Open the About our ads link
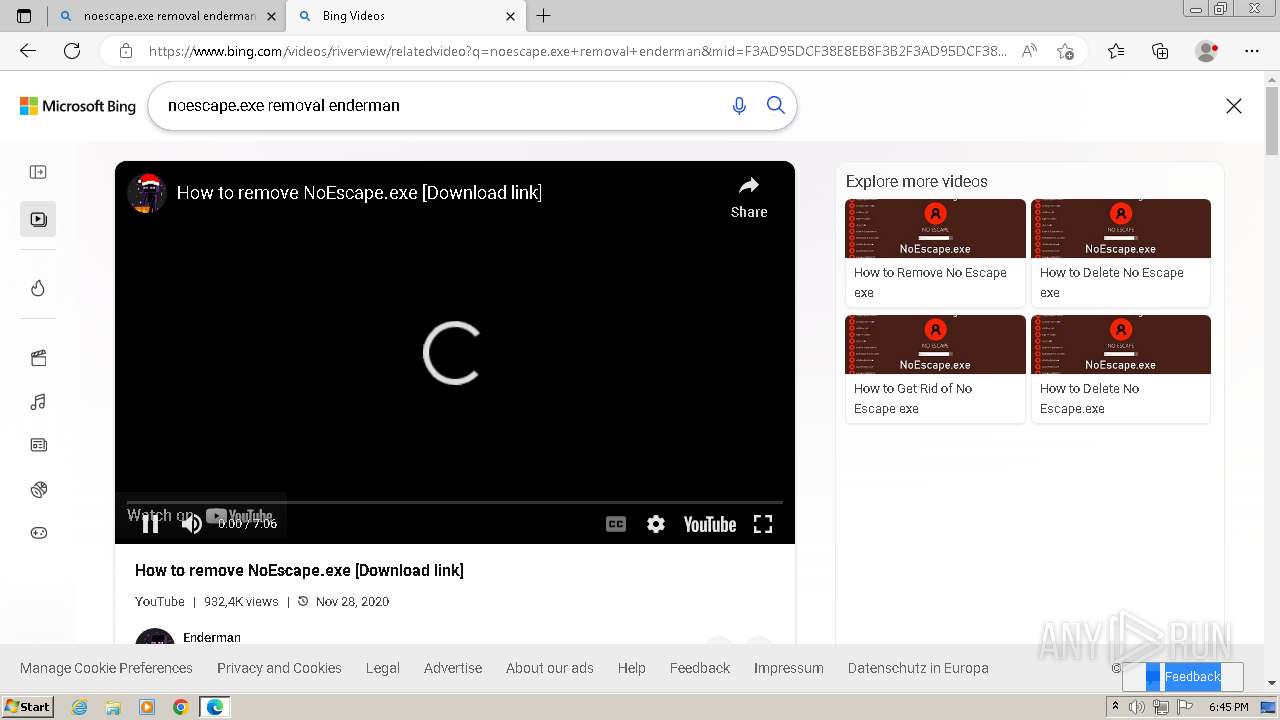This screenshot has width=1280, height=720. pyautogui.click(x=550, y=668)
